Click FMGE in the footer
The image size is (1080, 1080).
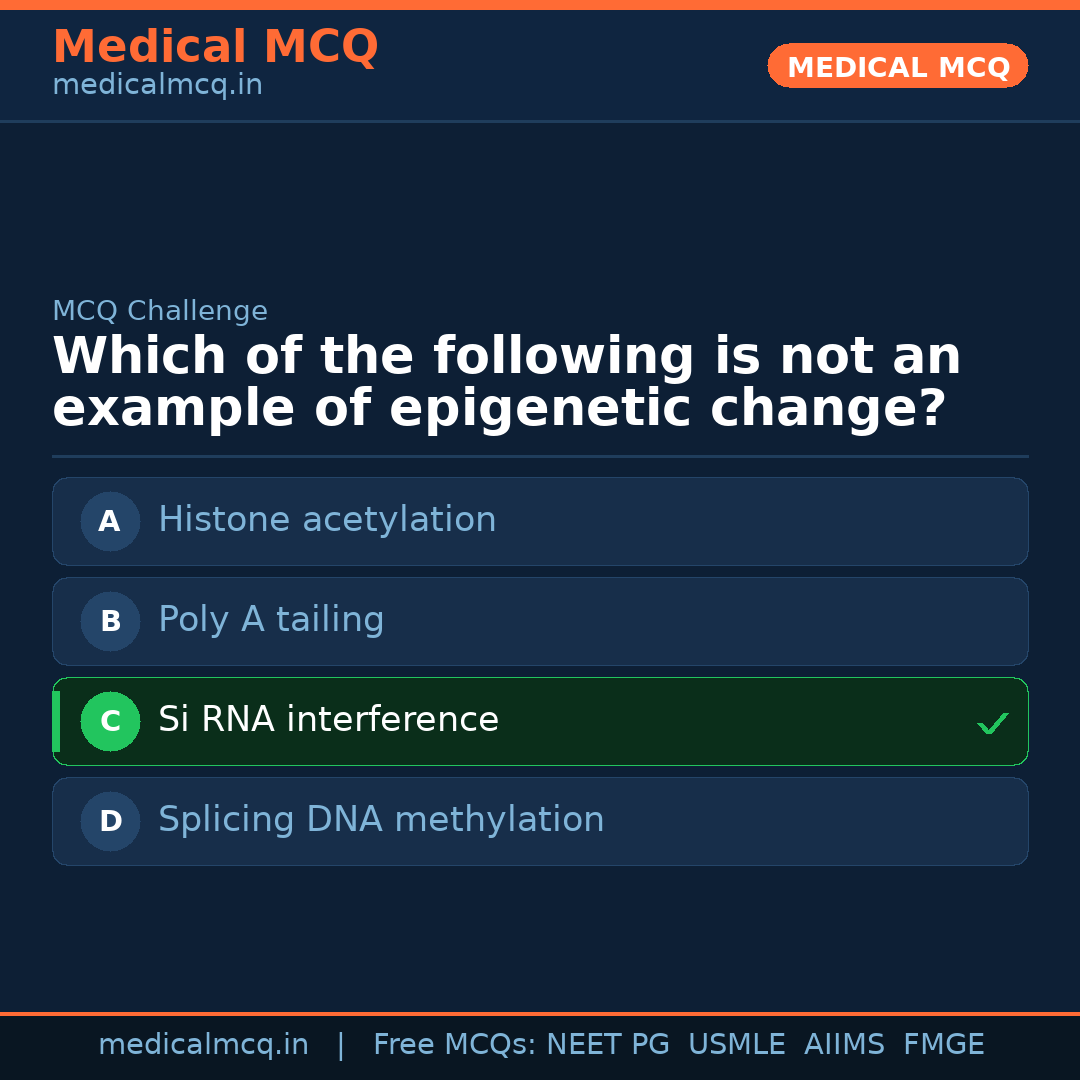coord(943,1045)
